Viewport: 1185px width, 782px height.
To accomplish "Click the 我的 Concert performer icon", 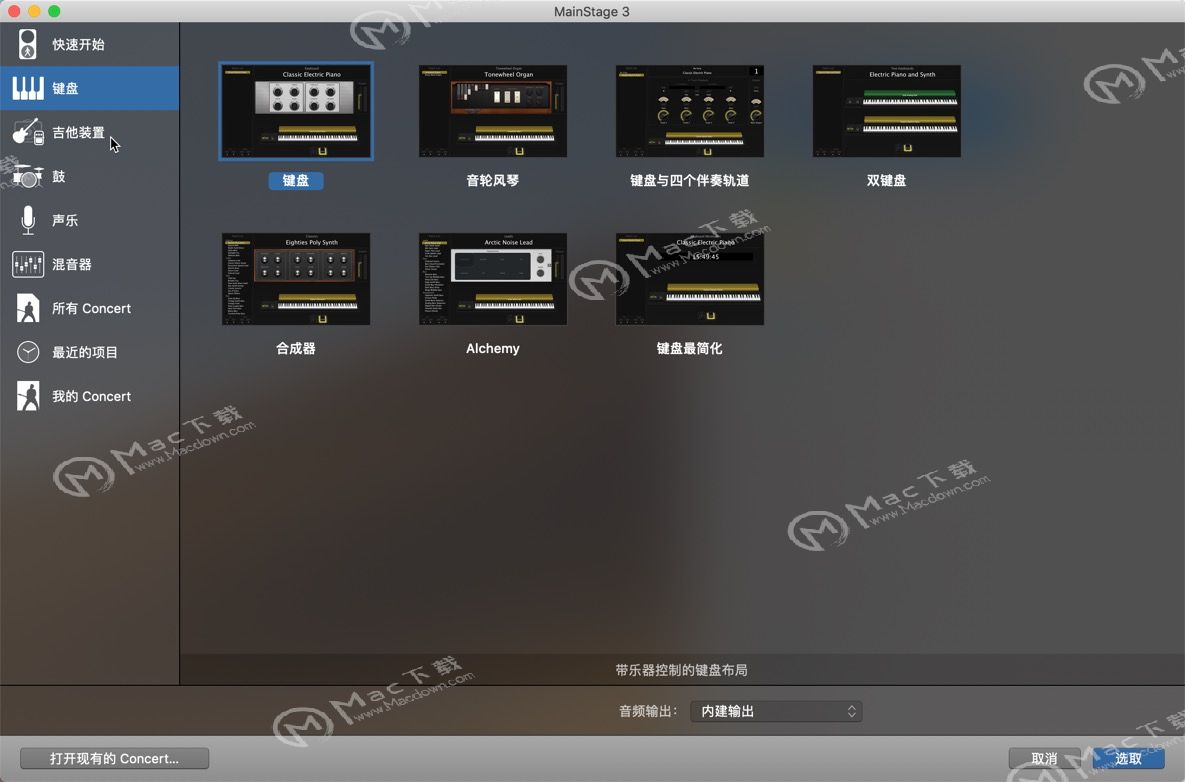I will (28, 396).
